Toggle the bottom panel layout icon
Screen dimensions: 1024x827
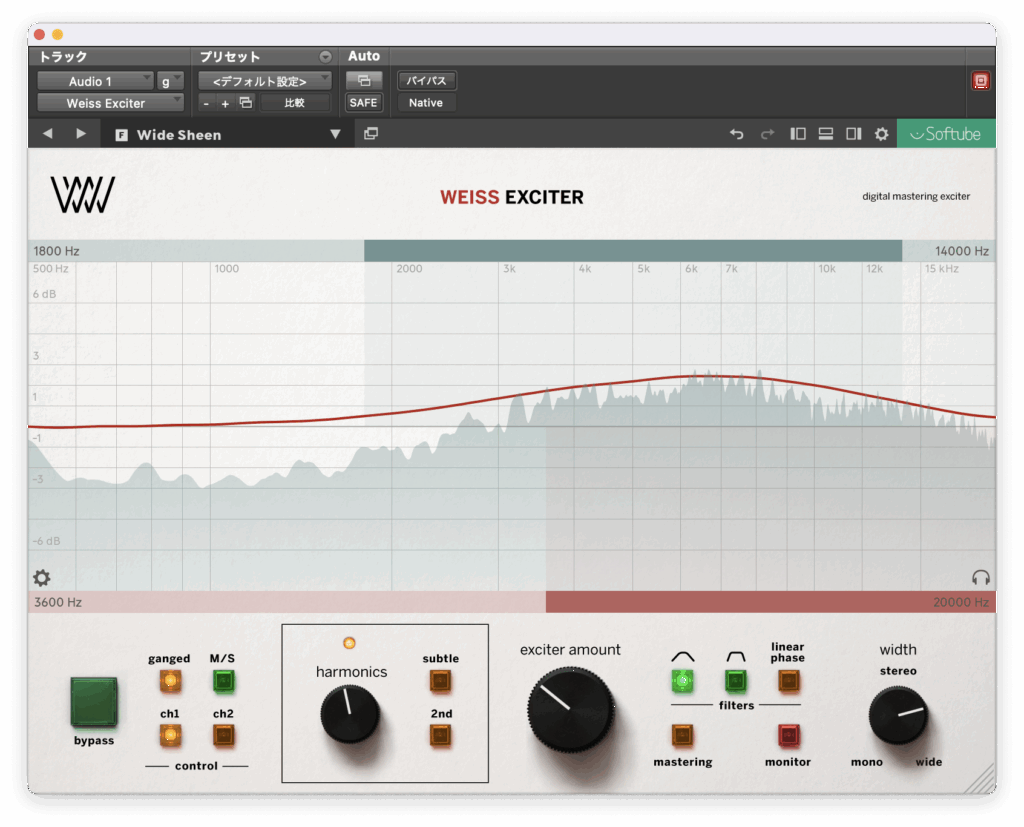click(x=825, y=134)
